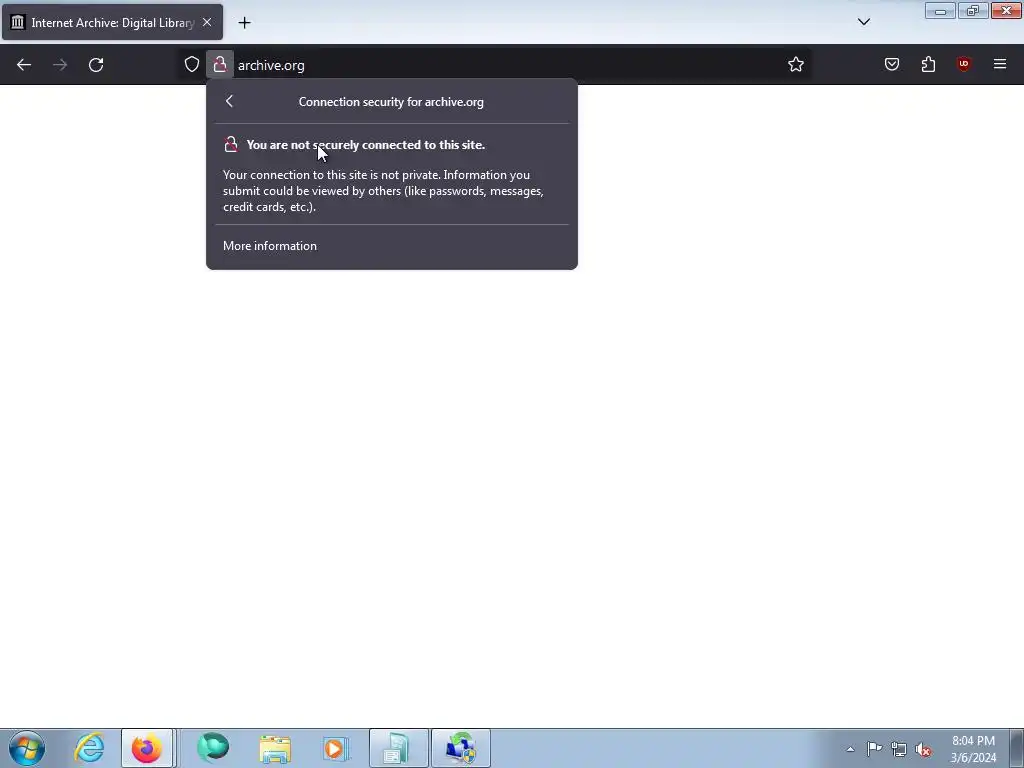Open the document window taskbar item
Image resolution: width=1024 pixels, height=768 pixels.
tap(398, 748)
